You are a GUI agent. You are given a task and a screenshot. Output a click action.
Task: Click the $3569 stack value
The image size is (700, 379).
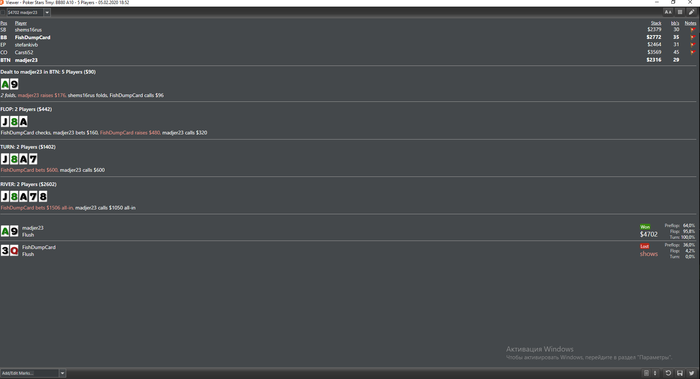(x=654, y=52)
